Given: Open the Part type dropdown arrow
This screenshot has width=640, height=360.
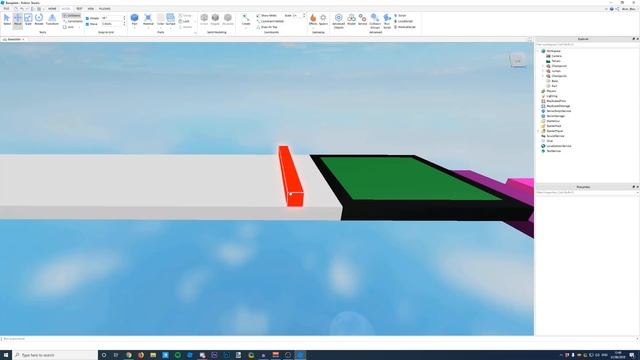Looking at the screenshot, I should tap(134, 28).
